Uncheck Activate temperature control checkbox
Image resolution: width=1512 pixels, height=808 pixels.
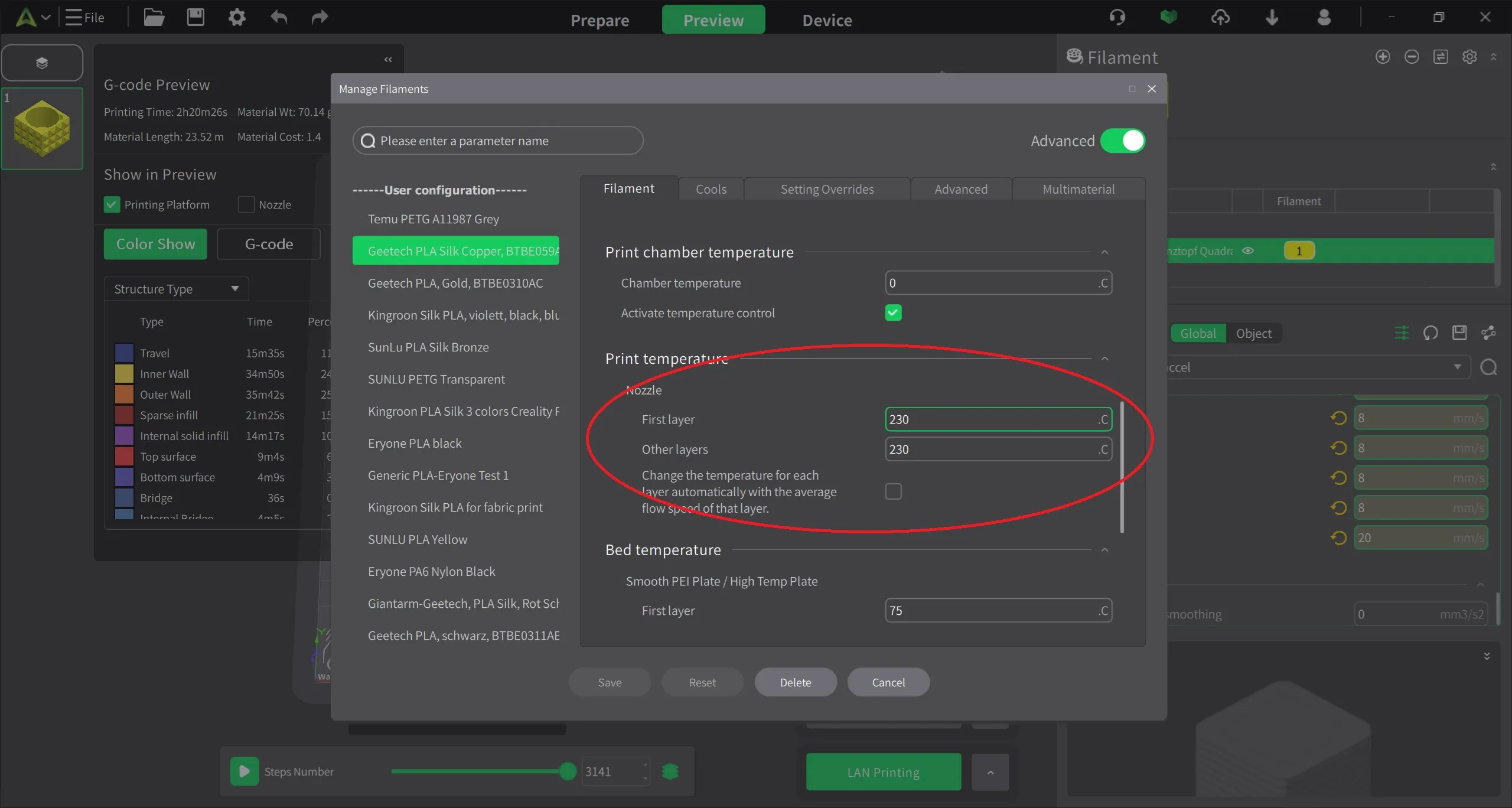tap(893, 313)
